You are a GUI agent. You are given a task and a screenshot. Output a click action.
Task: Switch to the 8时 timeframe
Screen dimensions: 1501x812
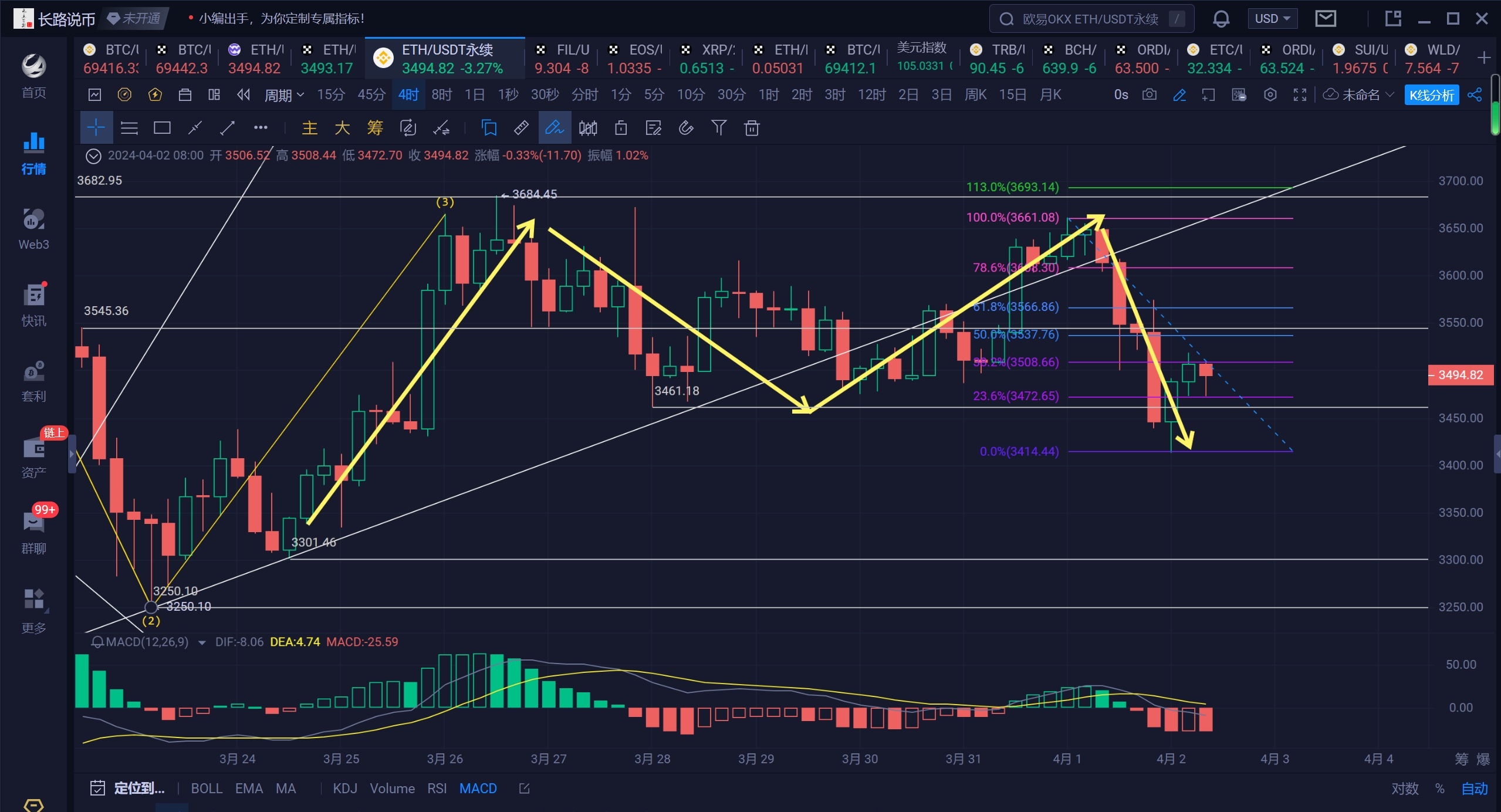coord(442,94)
